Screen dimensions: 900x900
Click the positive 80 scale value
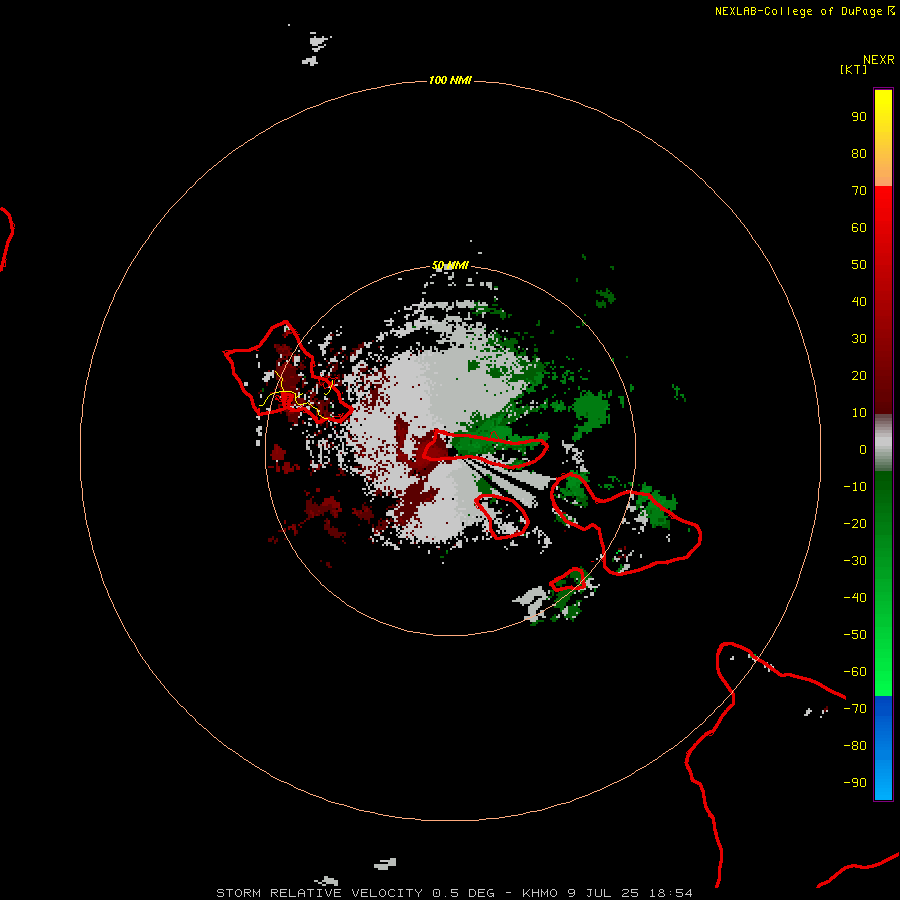[x=859, y=153]
